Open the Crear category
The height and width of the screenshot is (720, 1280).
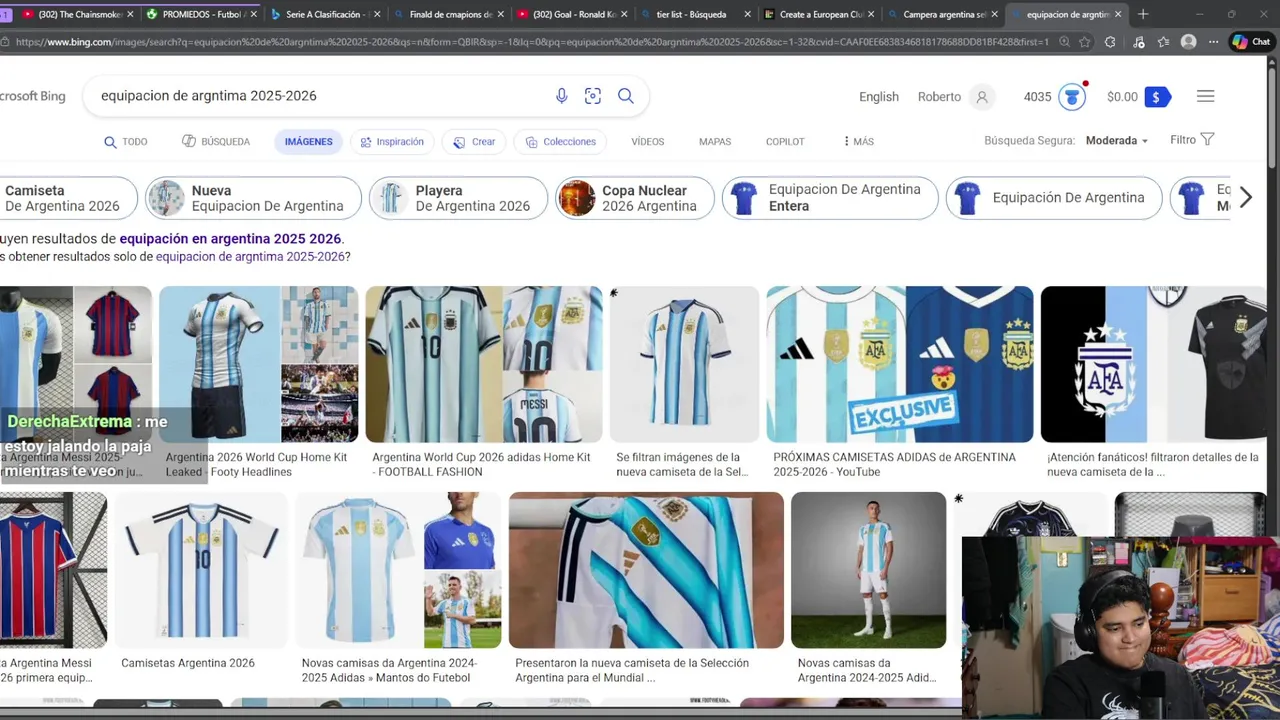coord(474,142)
